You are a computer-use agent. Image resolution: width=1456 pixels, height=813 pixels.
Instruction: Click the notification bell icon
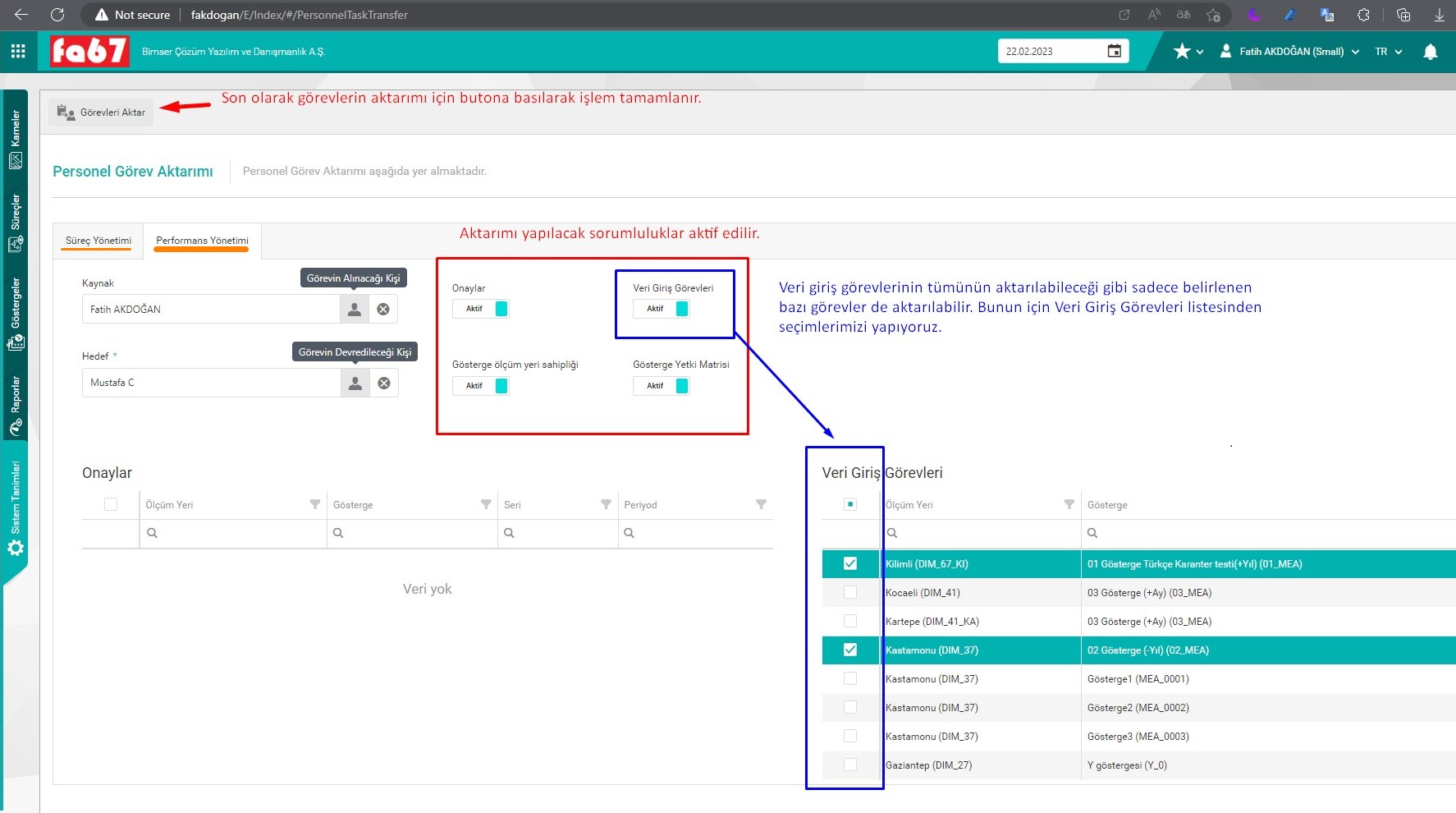[x=1430, y=52]
